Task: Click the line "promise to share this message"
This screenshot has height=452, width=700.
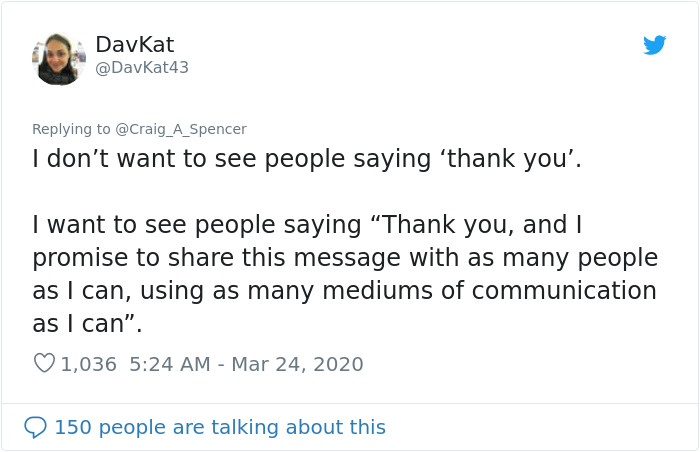Action: pos(345,258)
